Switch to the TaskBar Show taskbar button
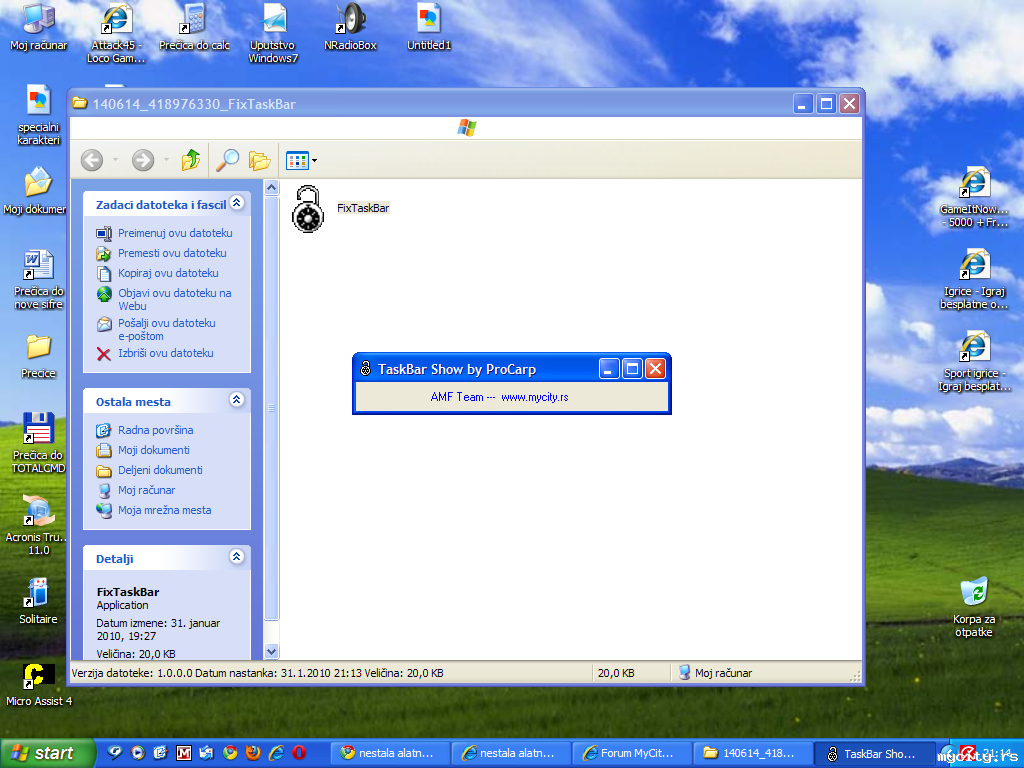This screenshot has width=1024, height=768. tap(870, 753)
